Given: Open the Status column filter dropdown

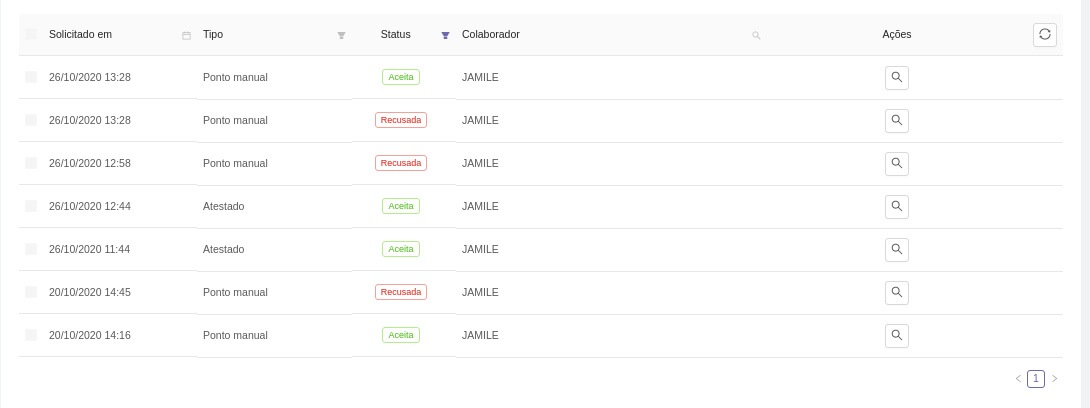Looking at the screenshot, I should point(445,35).
